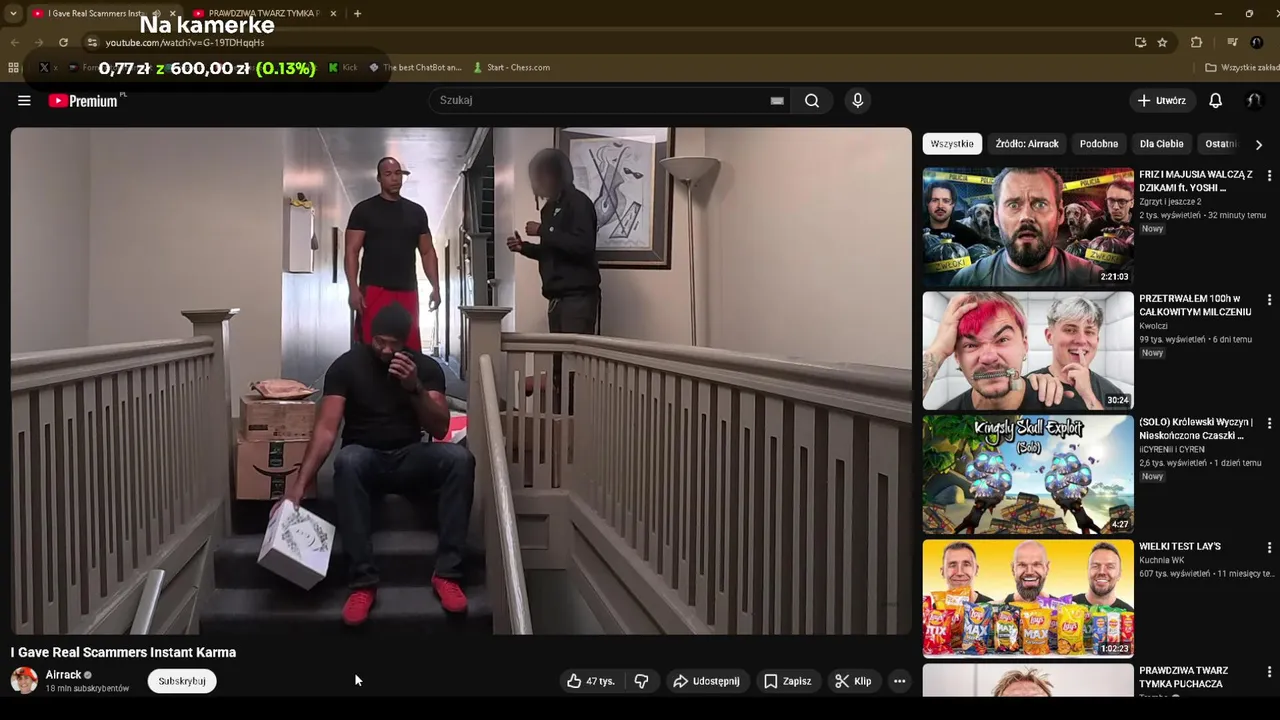Save video with Zapisz button

788,681
